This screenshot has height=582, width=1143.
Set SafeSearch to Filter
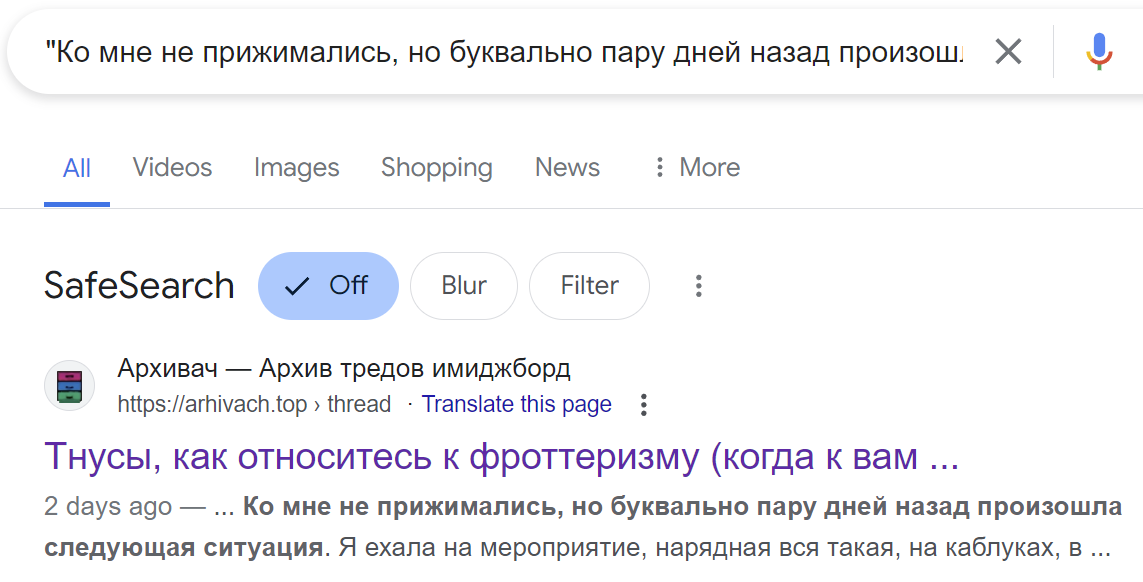point(589,286)
